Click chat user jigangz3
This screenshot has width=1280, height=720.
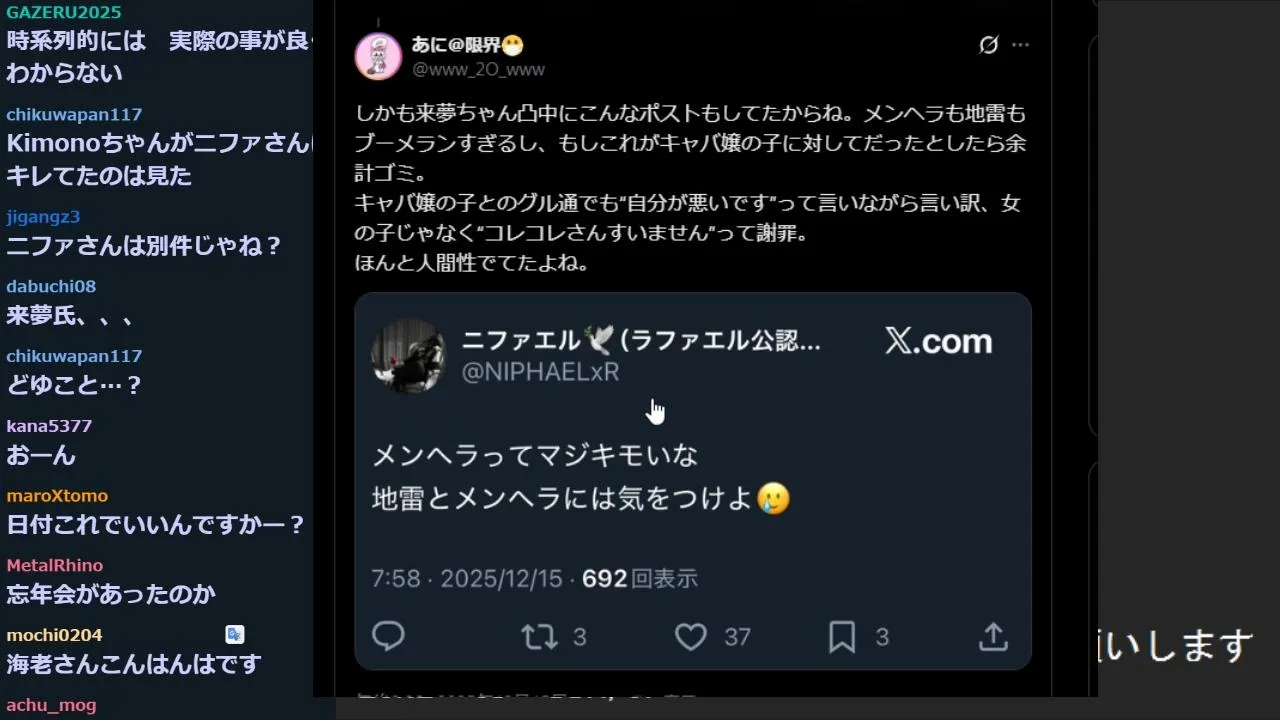(x=43, y=217)
